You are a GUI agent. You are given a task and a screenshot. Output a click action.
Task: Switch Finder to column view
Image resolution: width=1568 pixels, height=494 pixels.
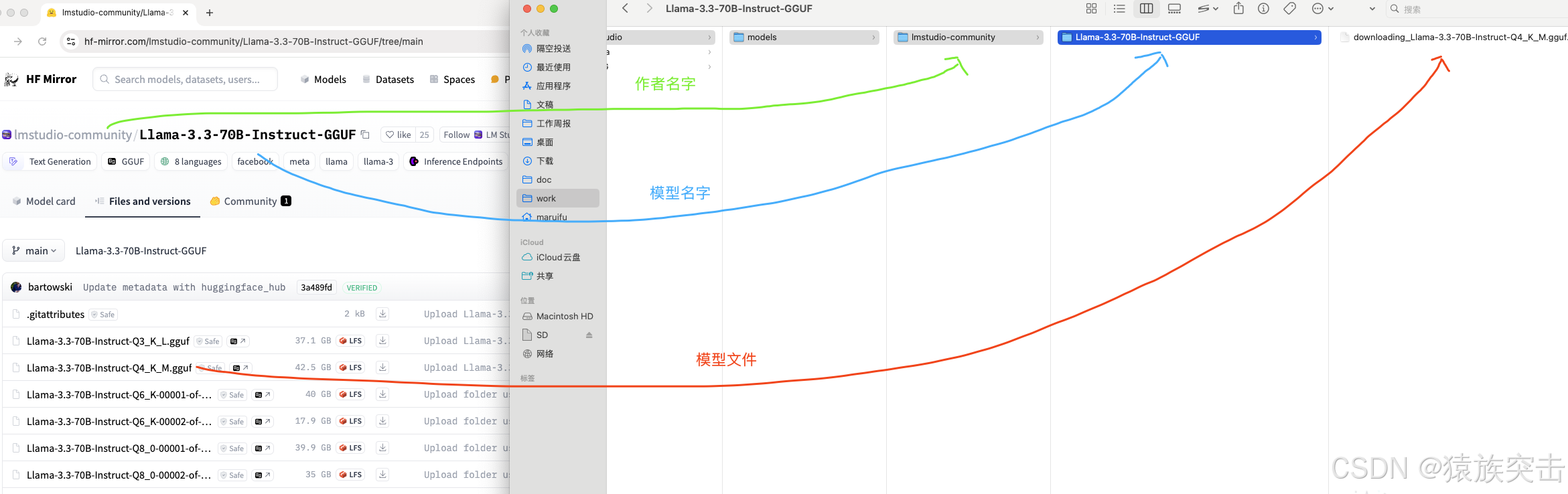click(1147, 9)
